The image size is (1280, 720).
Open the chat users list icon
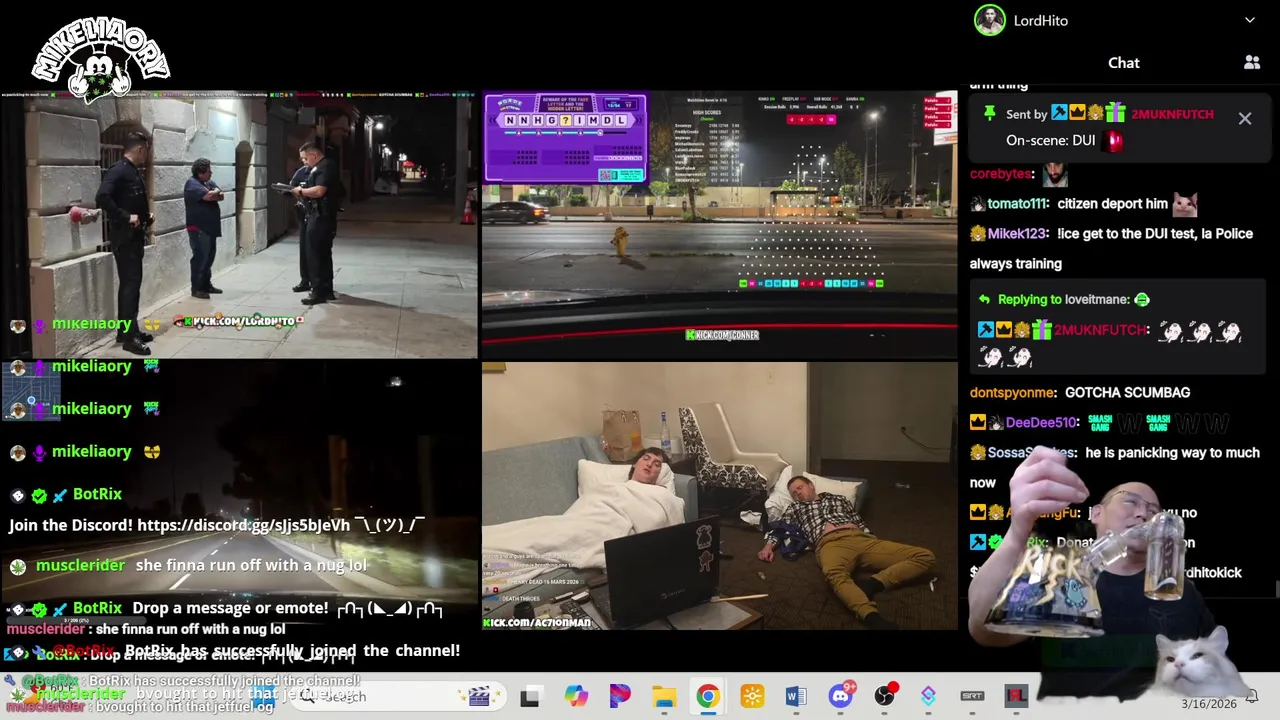[x=1252, y=62]
